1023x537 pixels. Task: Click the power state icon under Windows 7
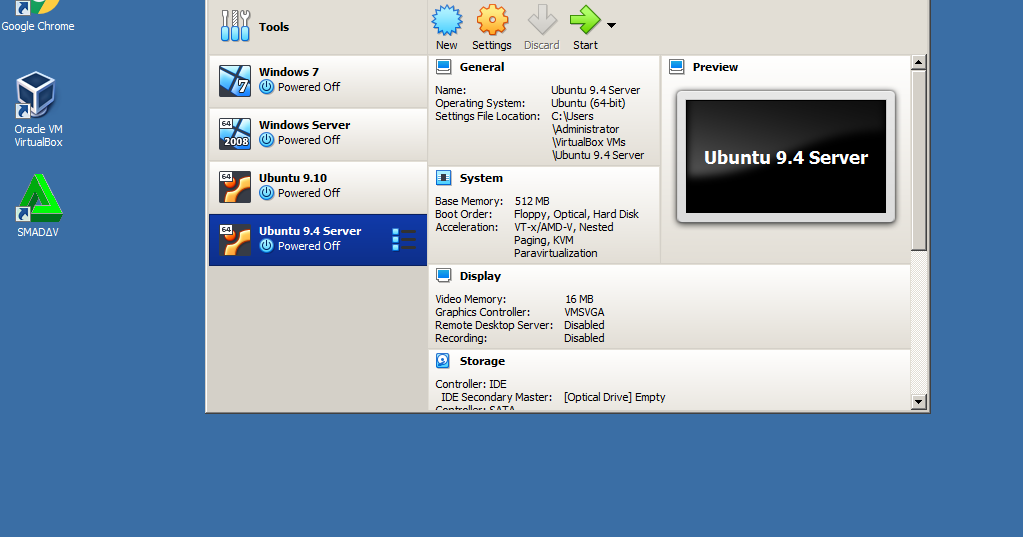(x=266, y=87)
